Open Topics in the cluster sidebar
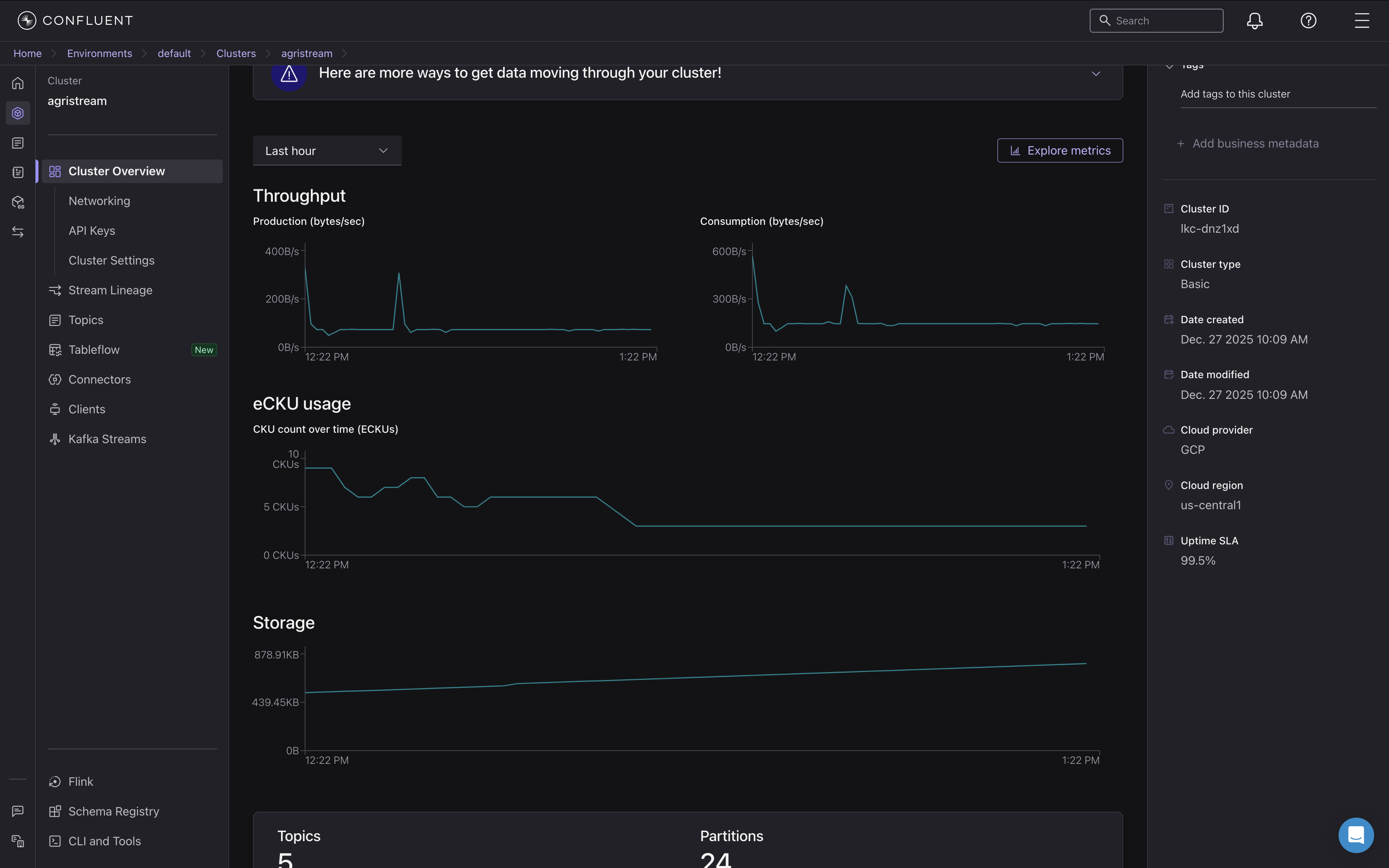 pos(86,320)
